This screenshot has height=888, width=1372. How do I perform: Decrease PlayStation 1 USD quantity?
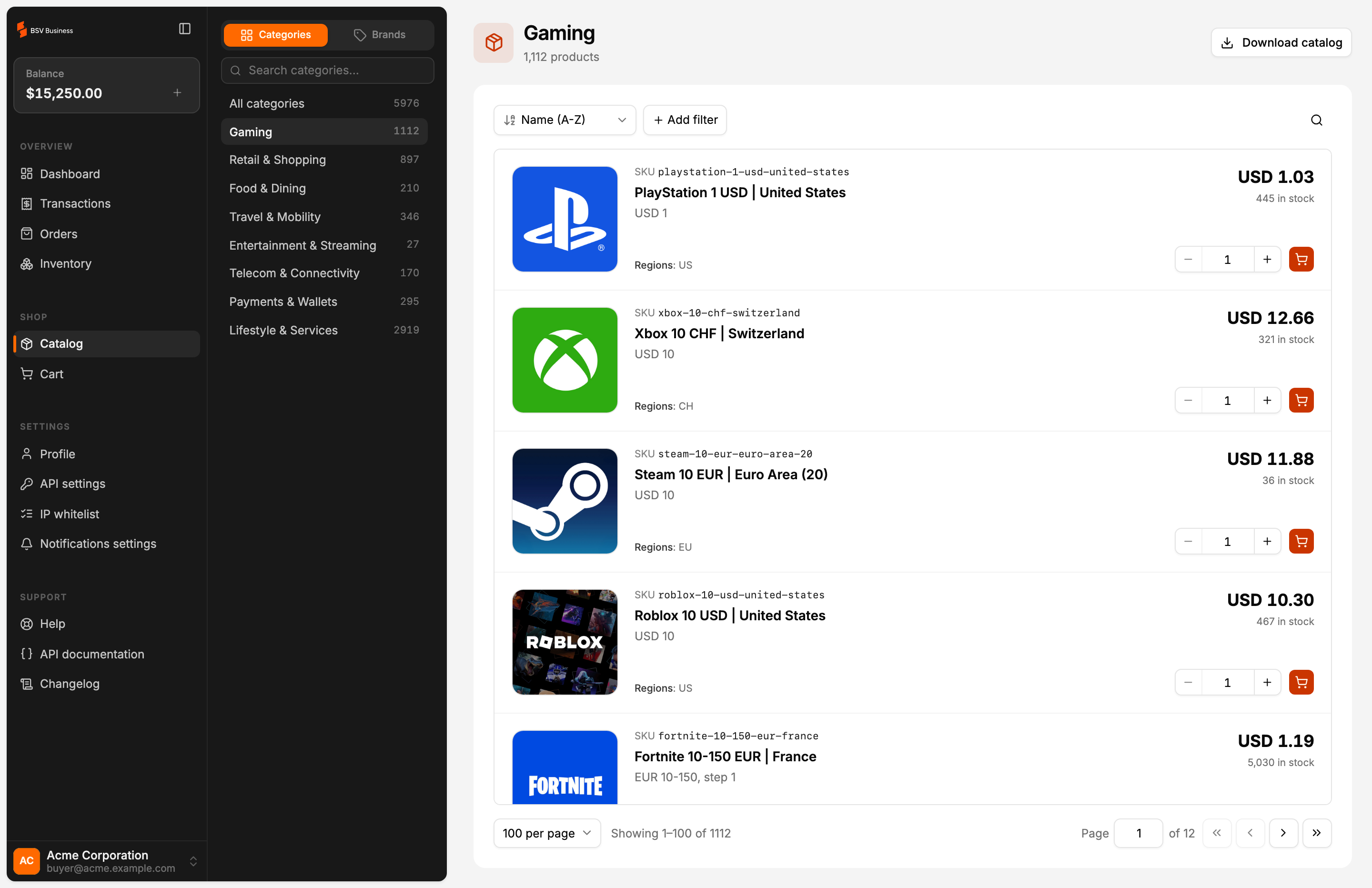pos(1188,260)
